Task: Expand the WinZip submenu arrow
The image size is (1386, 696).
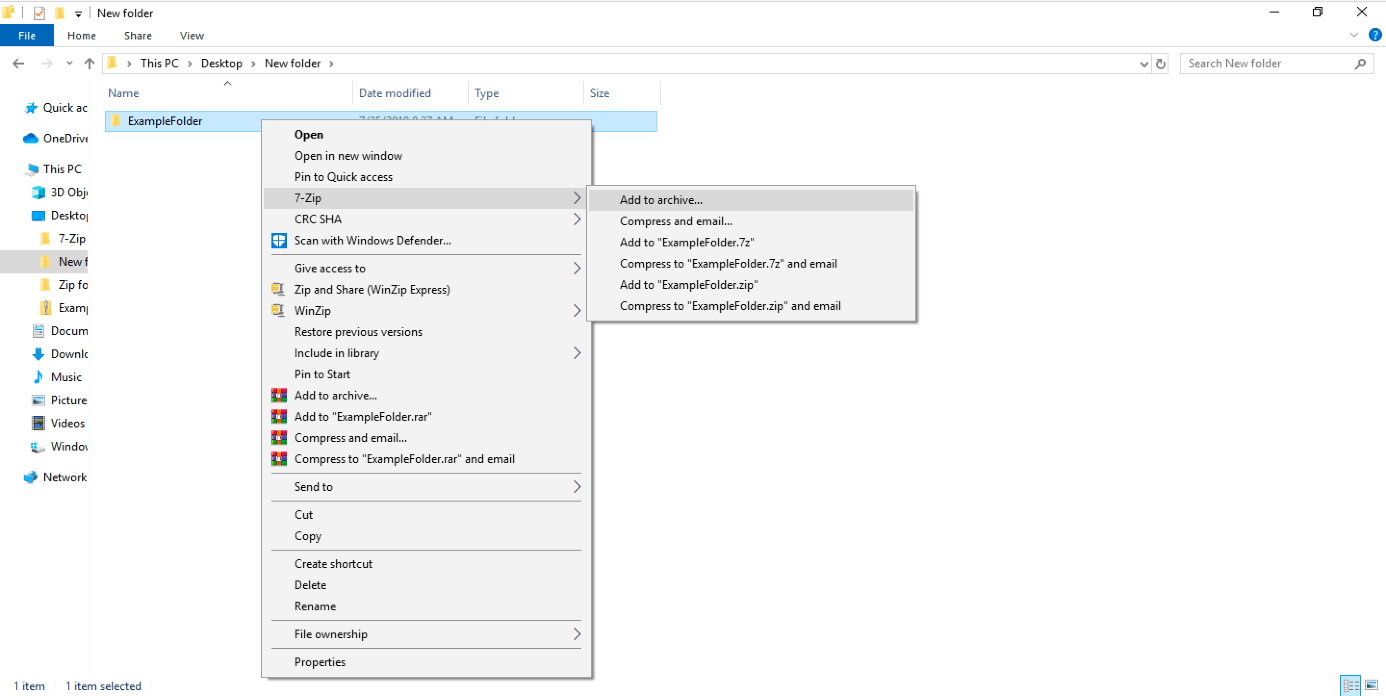Action: [x=577, y=311]
